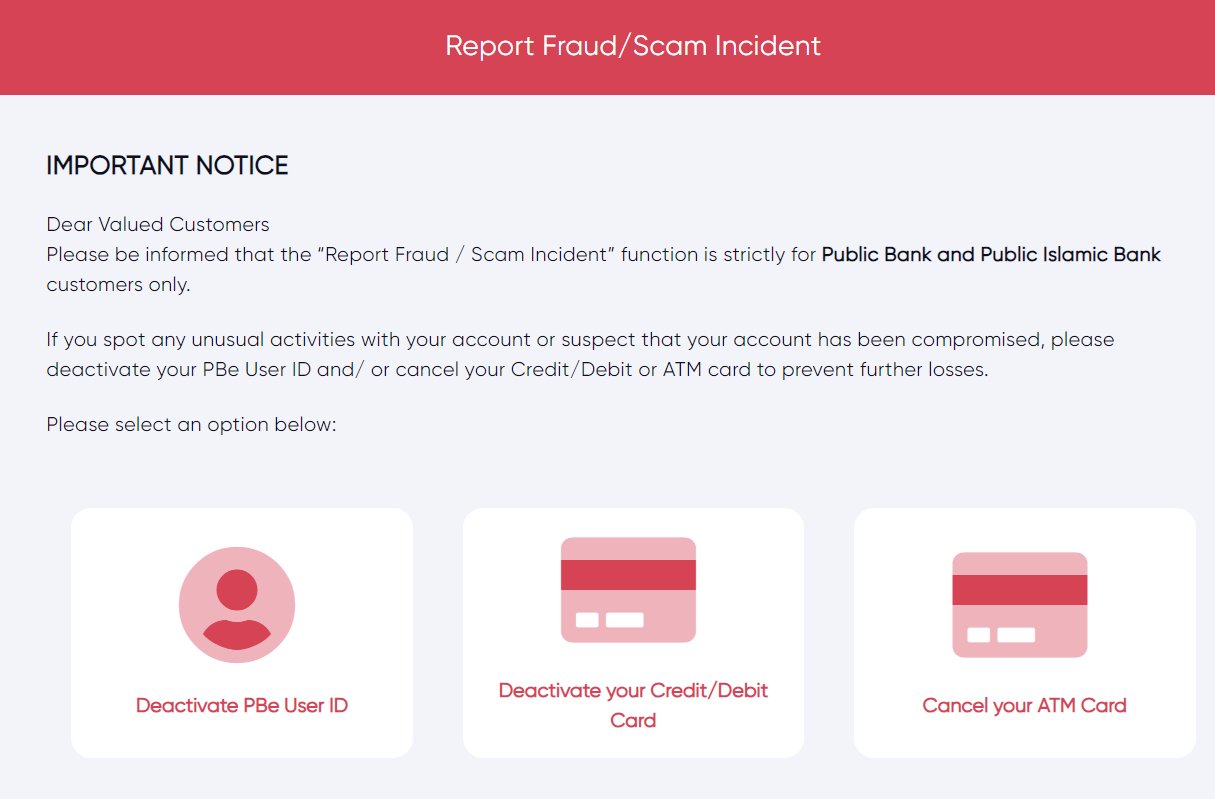Click the Cancel your ATM Card label text

[1023, 705]
